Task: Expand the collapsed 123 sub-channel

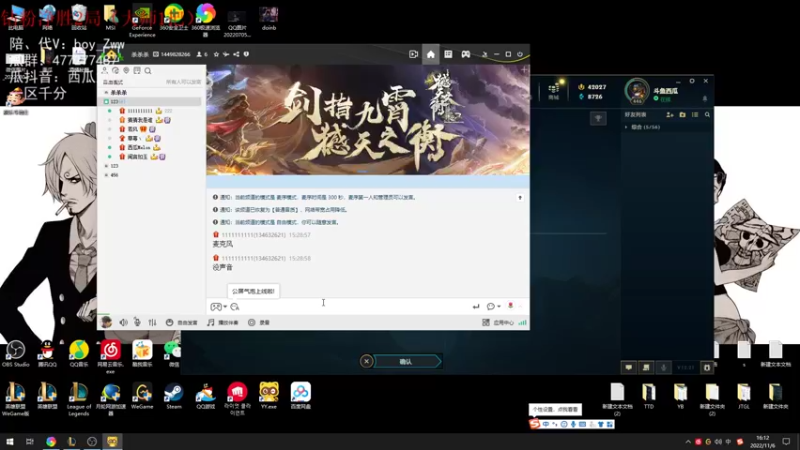Action: click(x=106, y=166)
